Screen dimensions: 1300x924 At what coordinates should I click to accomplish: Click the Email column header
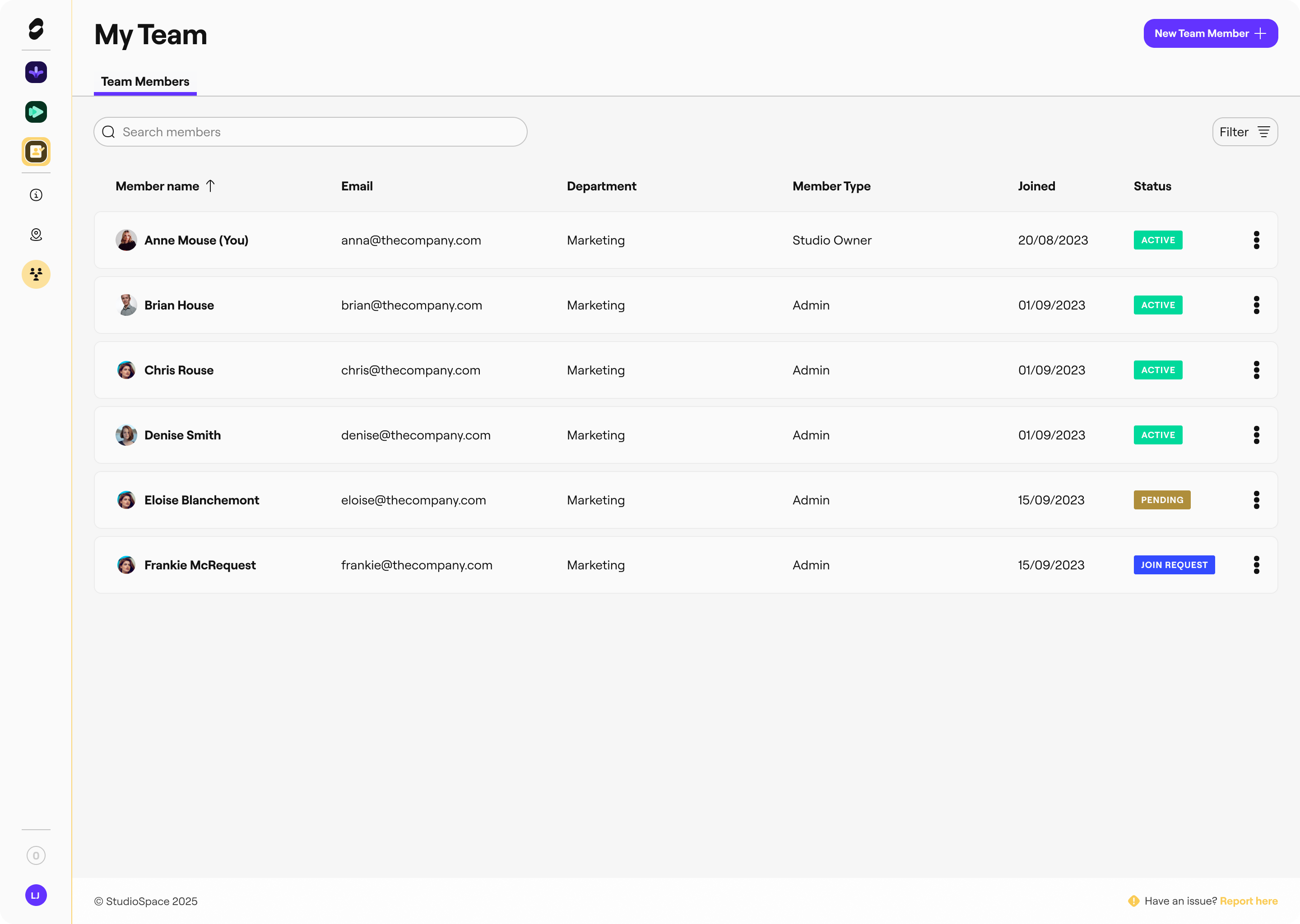pyautogui.click(x=357, y=186)
